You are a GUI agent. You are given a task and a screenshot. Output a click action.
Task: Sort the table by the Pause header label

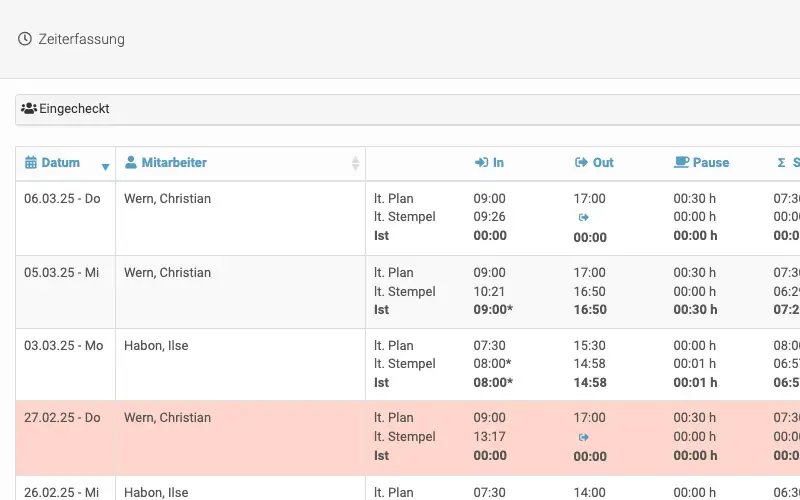coord(710,163)
